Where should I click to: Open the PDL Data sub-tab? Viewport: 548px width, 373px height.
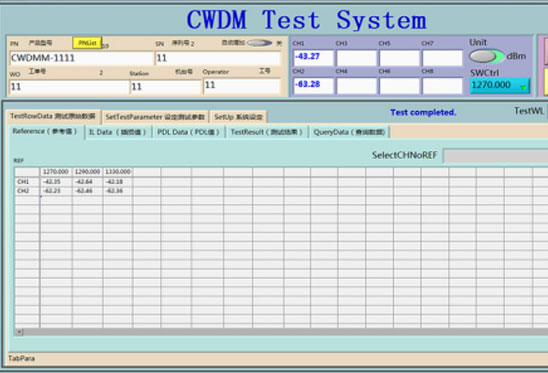(x=189, y=132)
